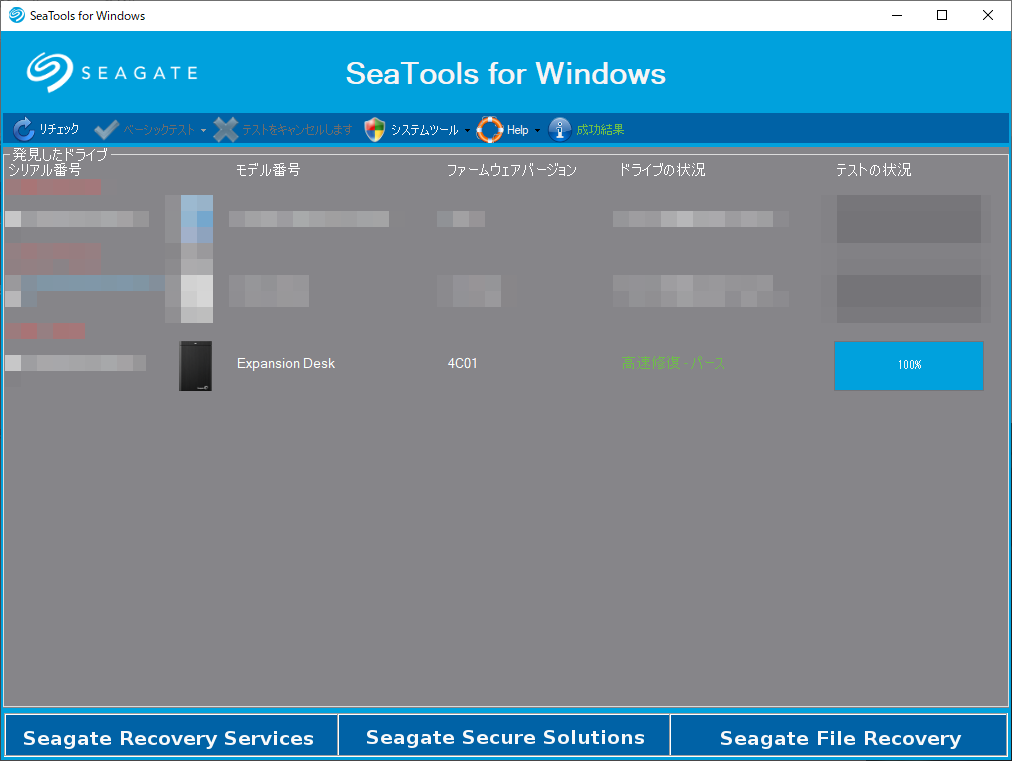Click the cancel test X icon
1012x761 pixels.
(x=225, y=130)
